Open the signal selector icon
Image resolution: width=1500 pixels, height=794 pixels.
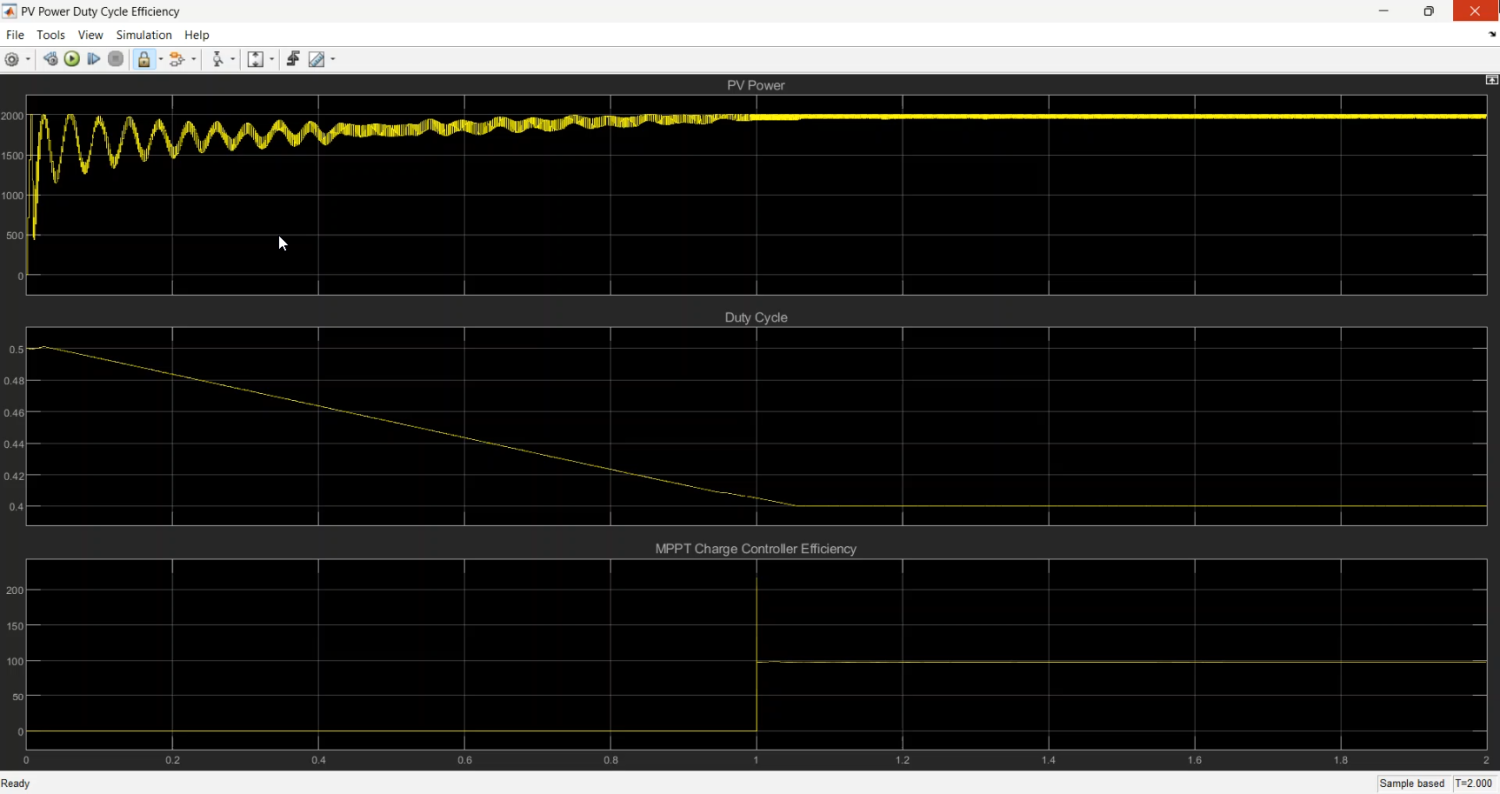tap(177, 59)
